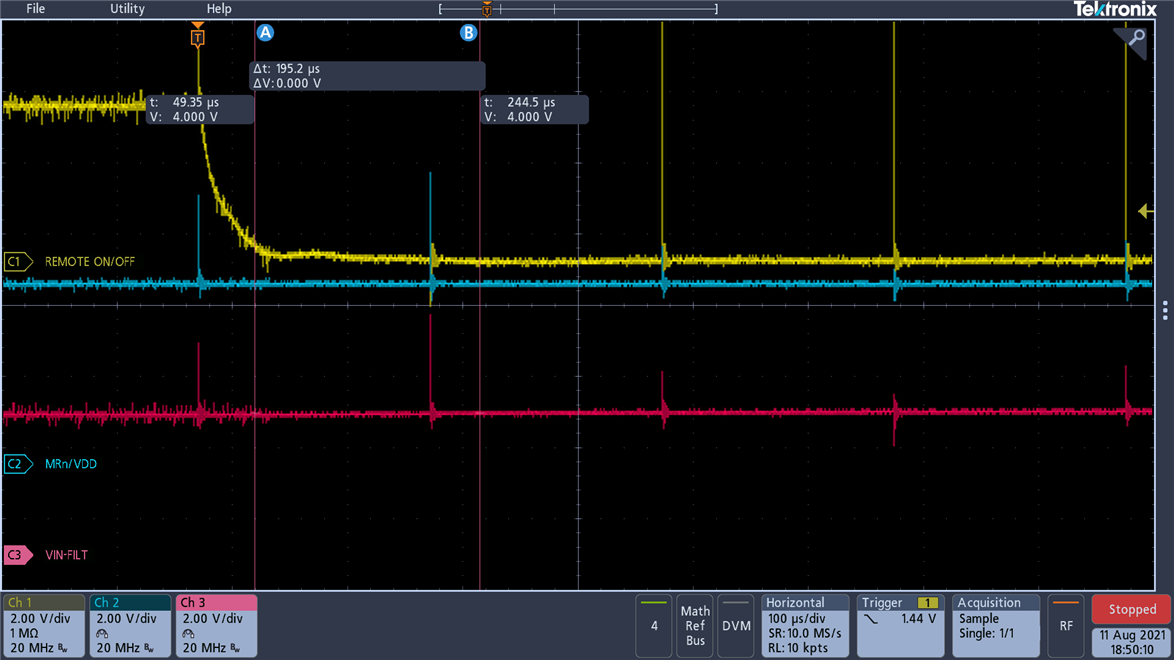The width and height of the screenshot is (1174, 660).
Task: Open the Acquisition settings badge
Action: pyautogui.click(x=996, y=626)
